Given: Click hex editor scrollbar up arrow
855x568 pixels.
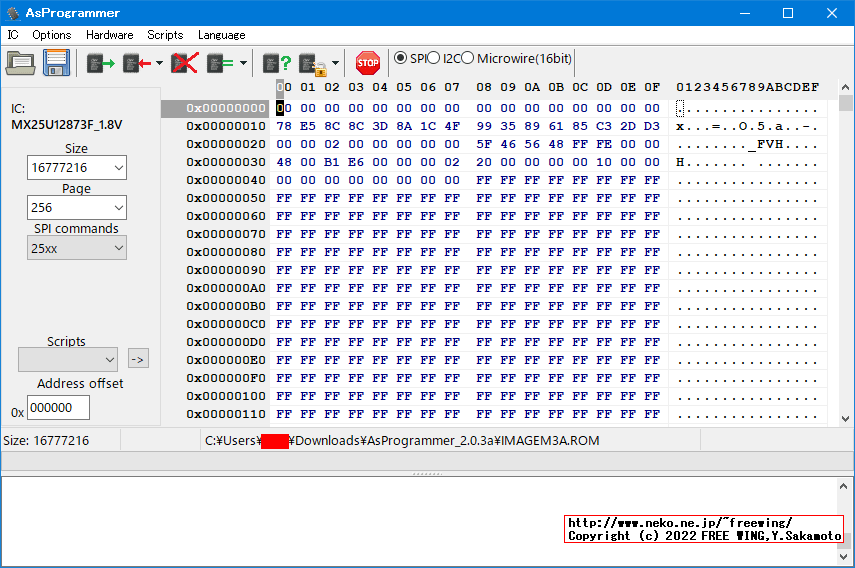Looking at the screenshot, I should [x=845, y=87].
